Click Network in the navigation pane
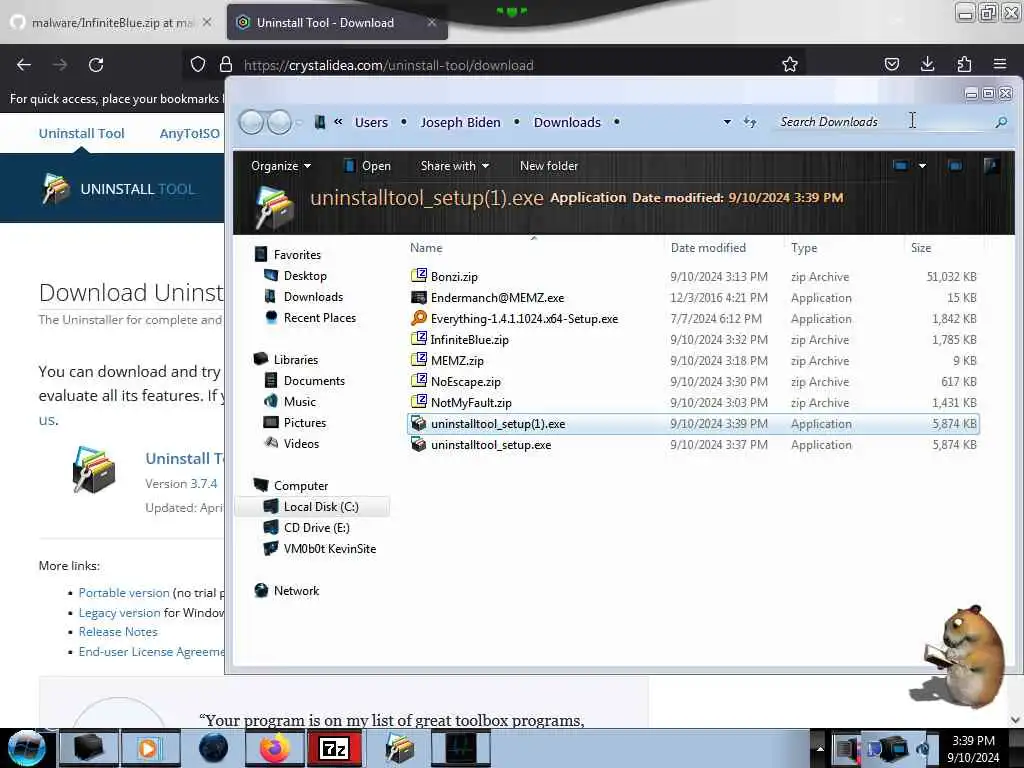This screenshot has width=1024, height=768. coord(296,590)
